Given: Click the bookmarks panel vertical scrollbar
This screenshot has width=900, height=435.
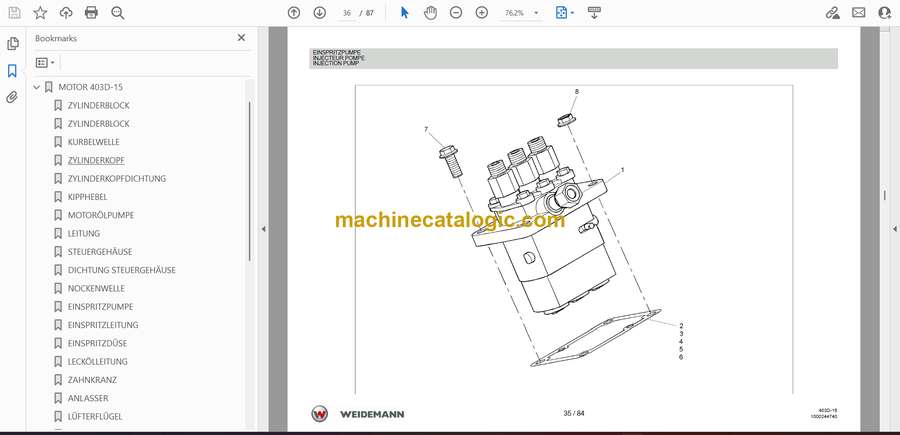Looking at the screenshot, I should [x=249, y=180].
